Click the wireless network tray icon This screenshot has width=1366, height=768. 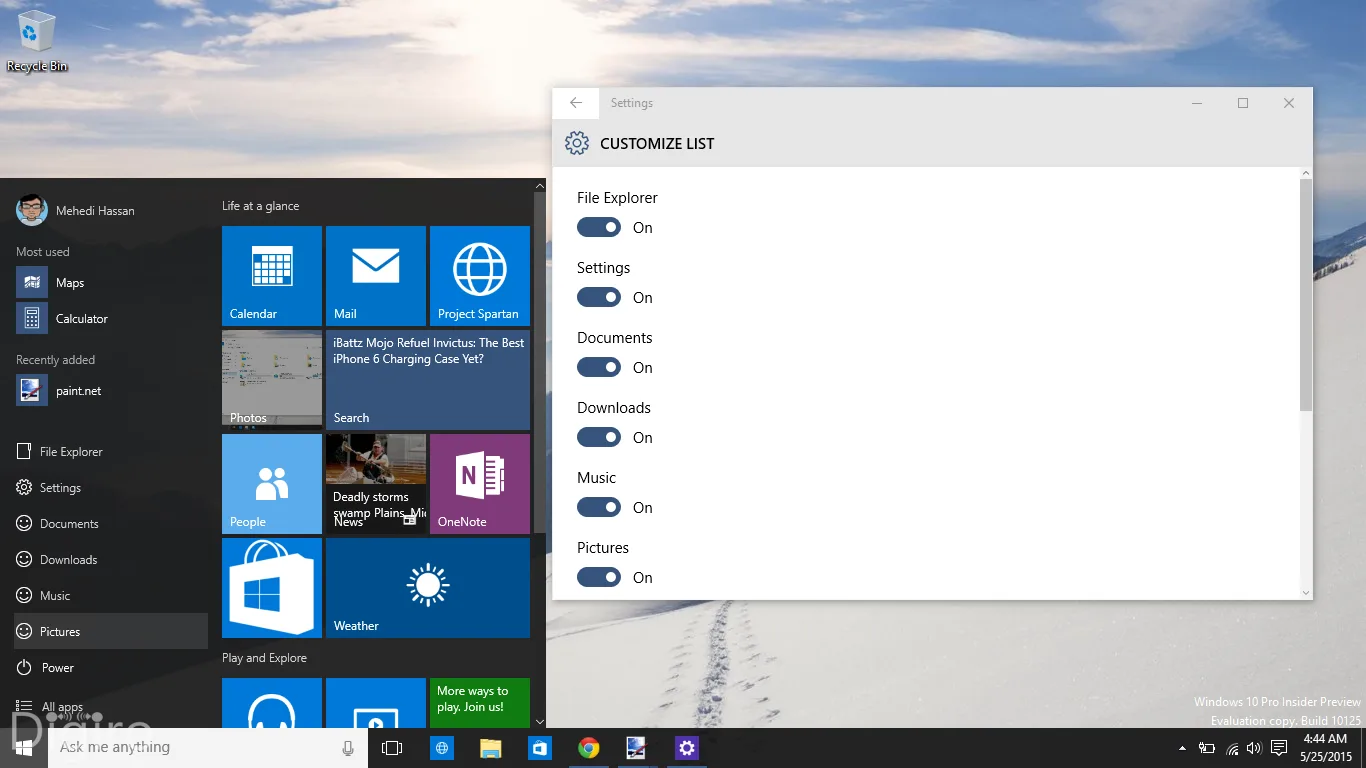click(1232, 748)
